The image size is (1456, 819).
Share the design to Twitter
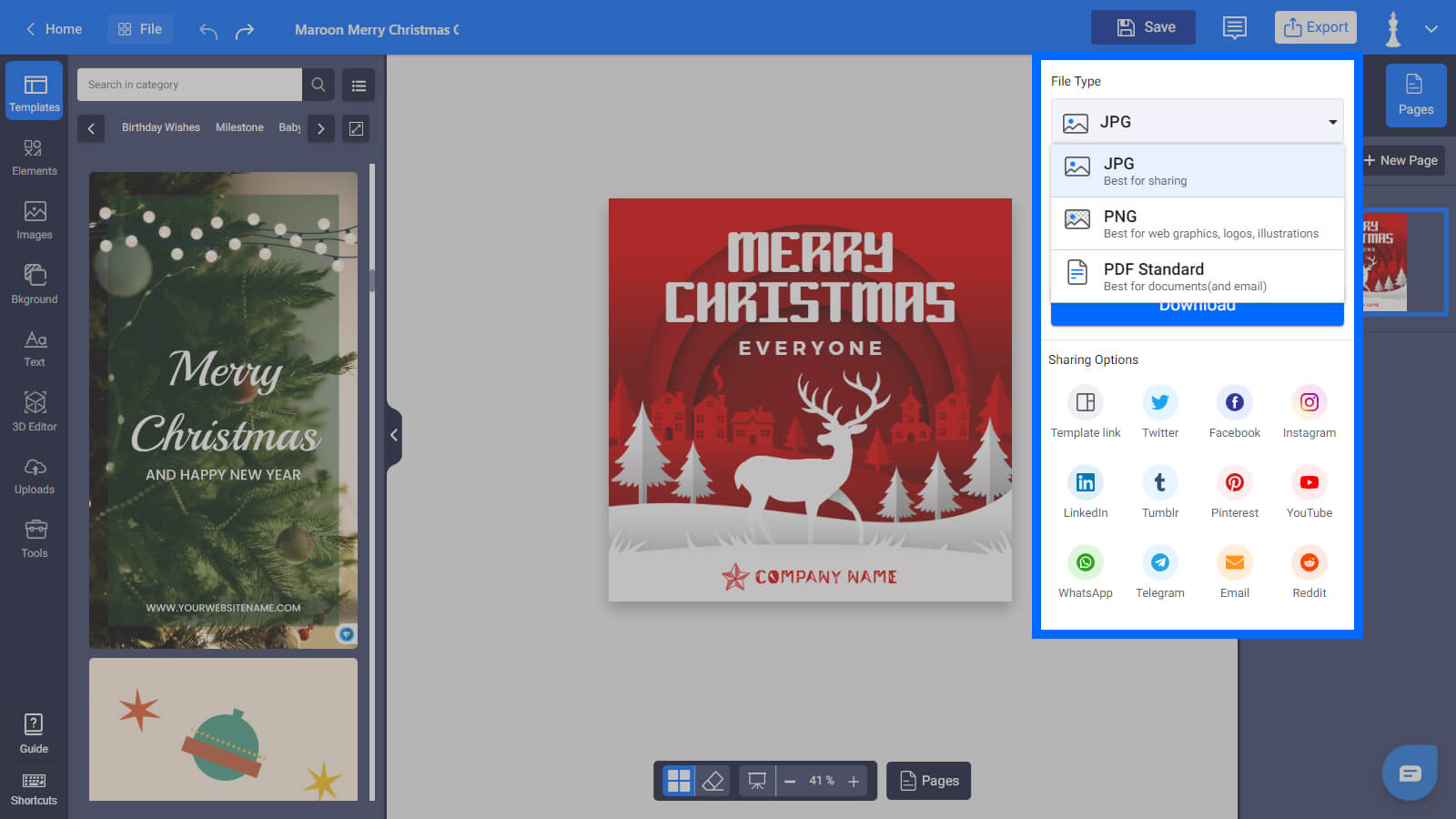click(1159, 402)
